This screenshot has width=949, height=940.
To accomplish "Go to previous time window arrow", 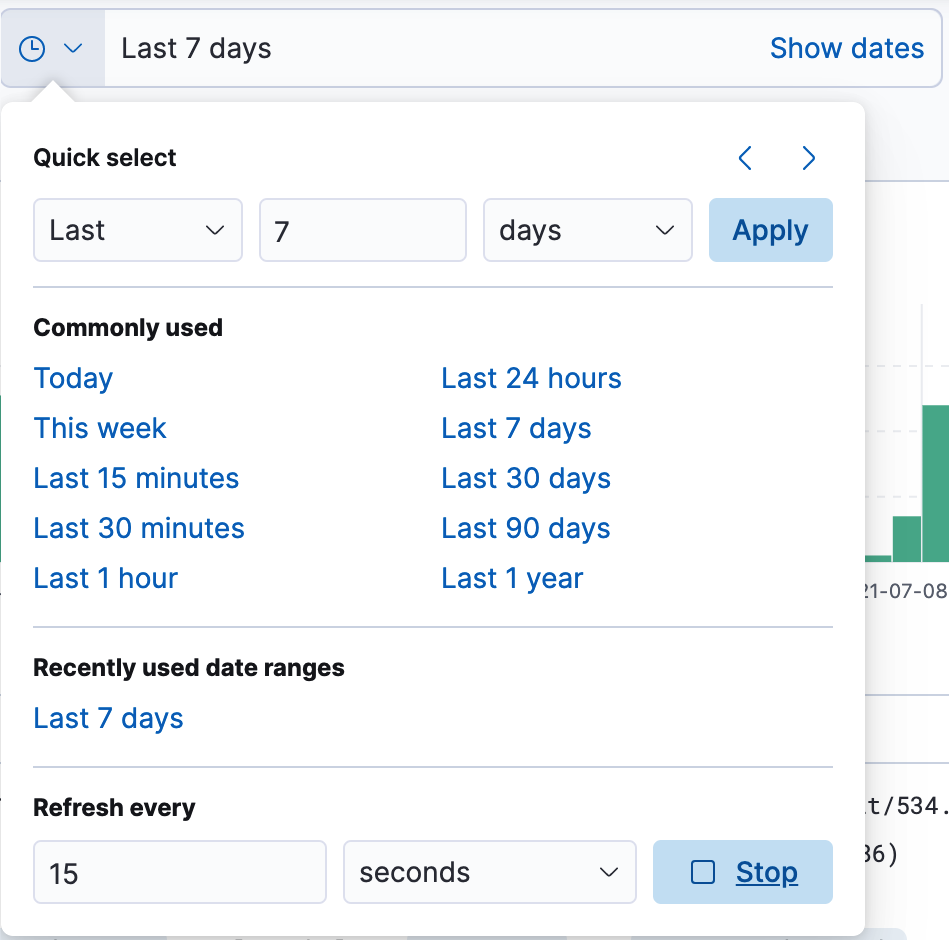I will (745, 158).
